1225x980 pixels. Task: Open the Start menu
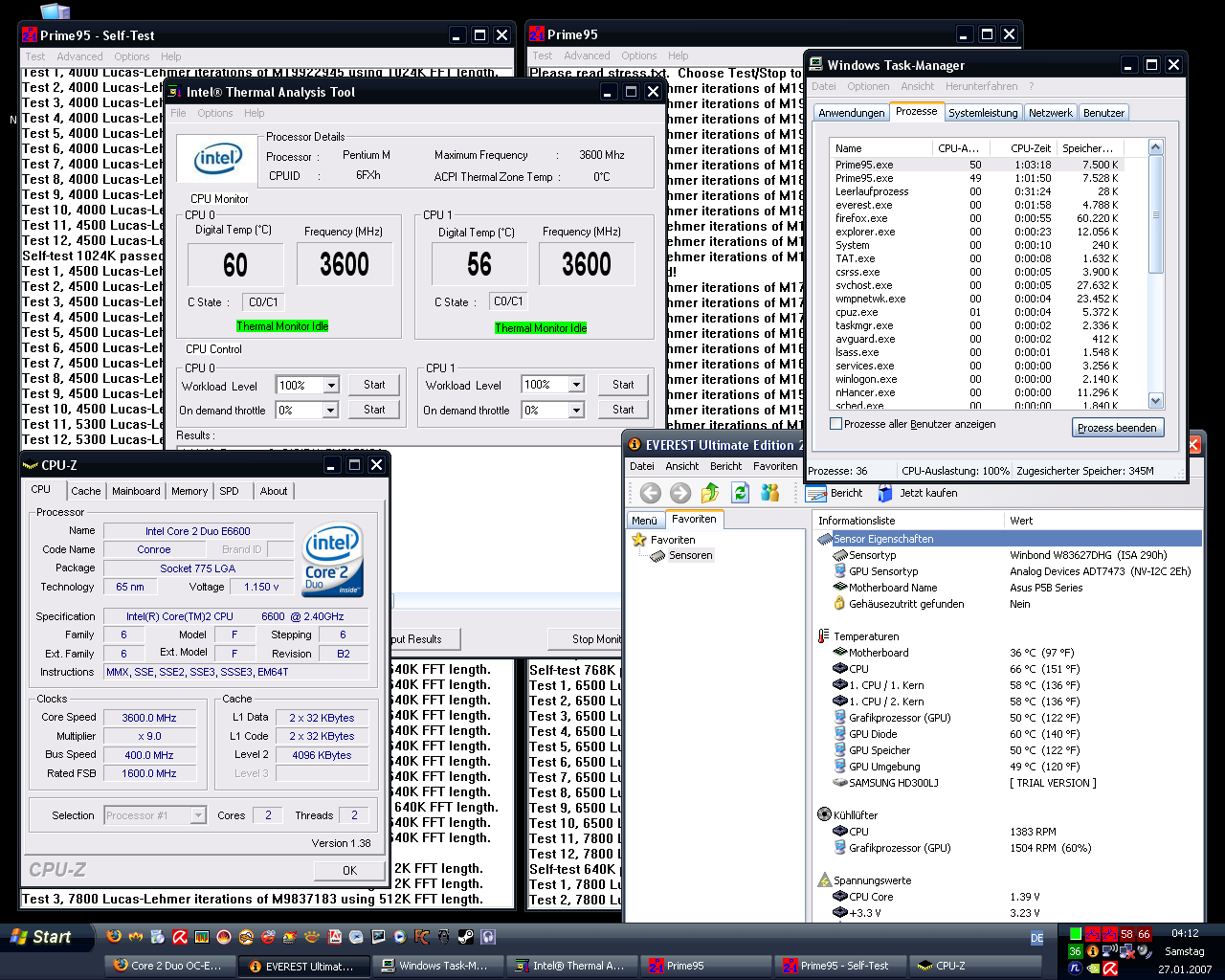tap(46, 937)
